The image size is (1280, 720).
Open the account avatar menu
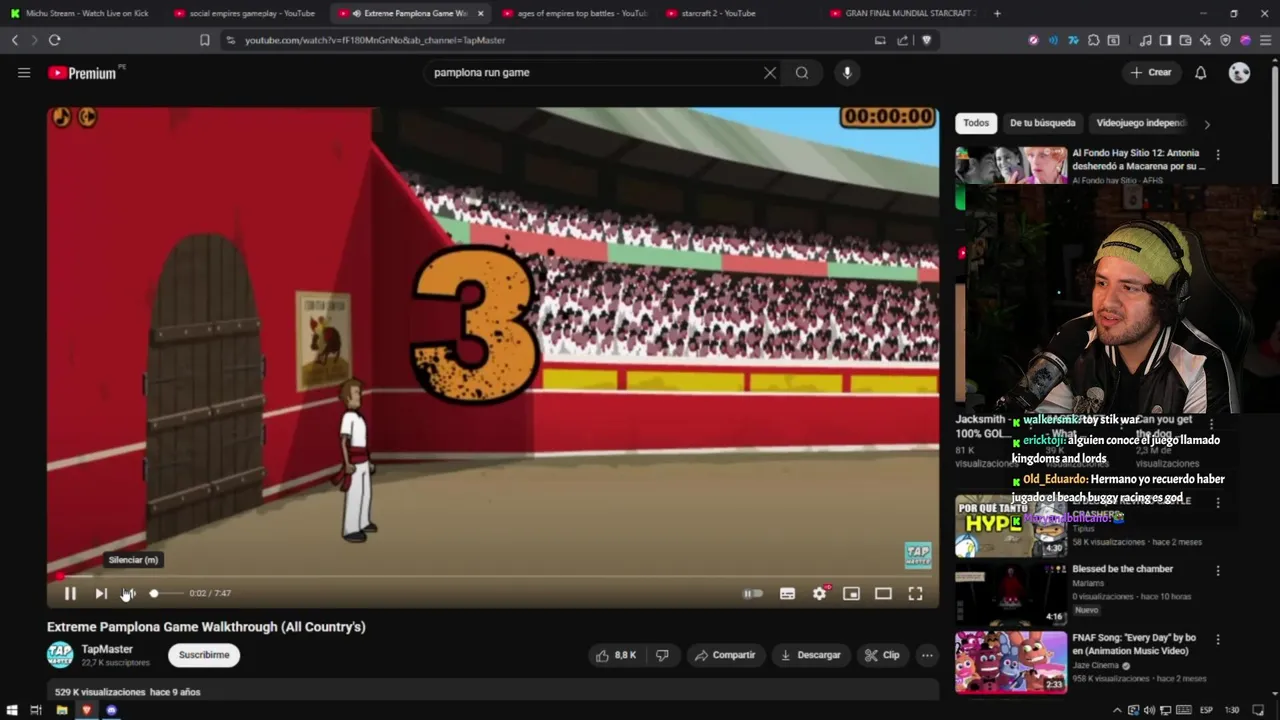point(1239,72)
